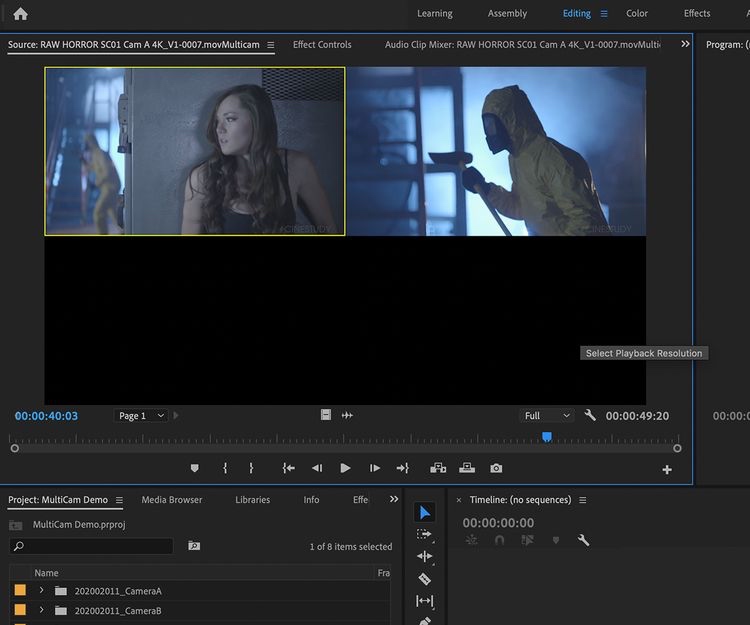Switch to the Effects workspace

click(696, 13)
